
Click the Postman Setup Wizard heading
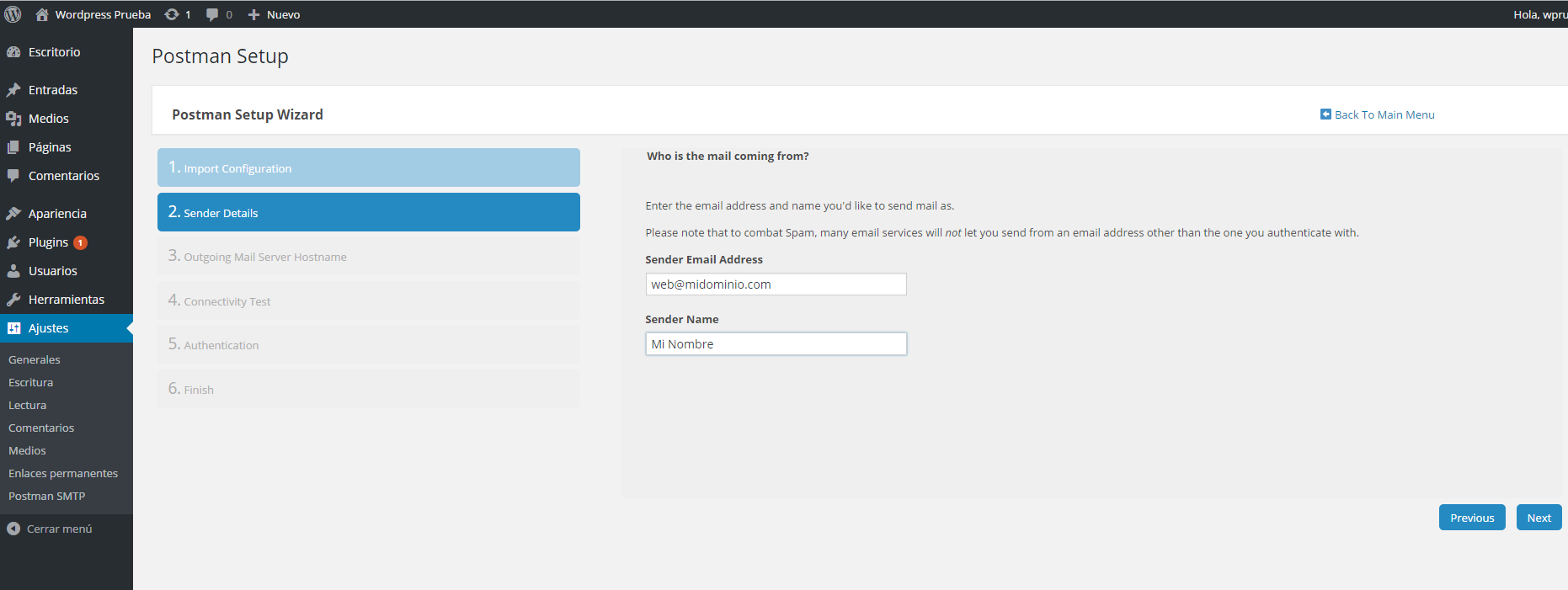pyautogui.click(x=248, y=114)
